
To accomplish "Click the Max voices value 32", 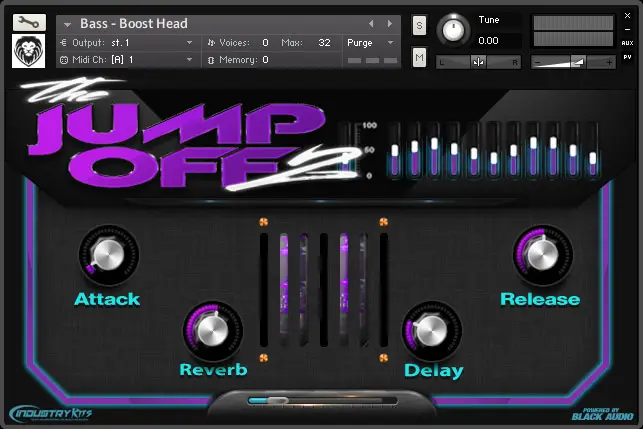I will pyautogui.click(x=324, y=43).
